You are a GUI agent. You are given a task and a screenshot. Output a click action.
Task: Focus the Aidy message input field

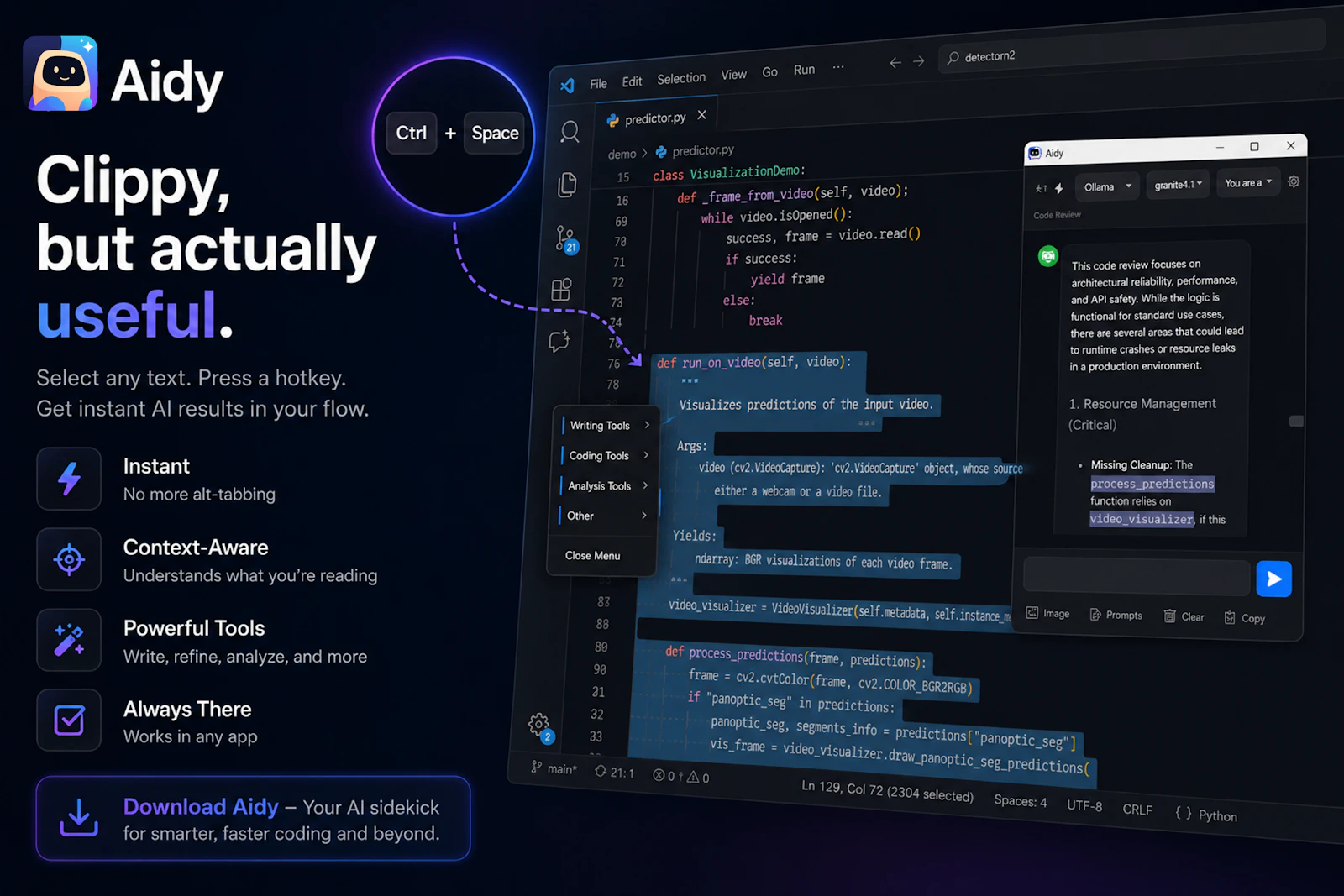point(1137,577)
